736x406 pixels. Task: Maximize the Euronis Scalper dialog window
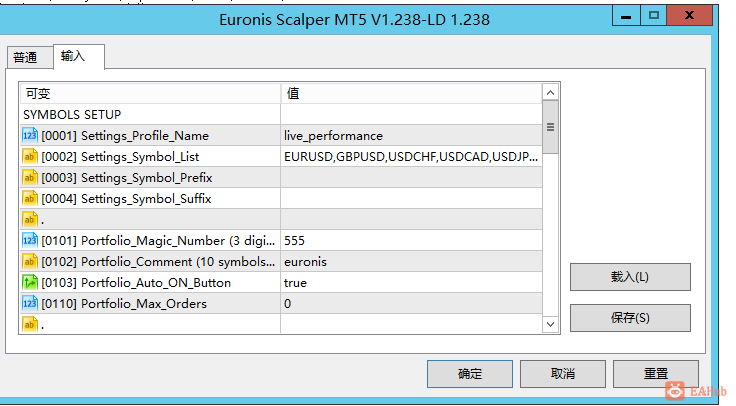point(653,16)
